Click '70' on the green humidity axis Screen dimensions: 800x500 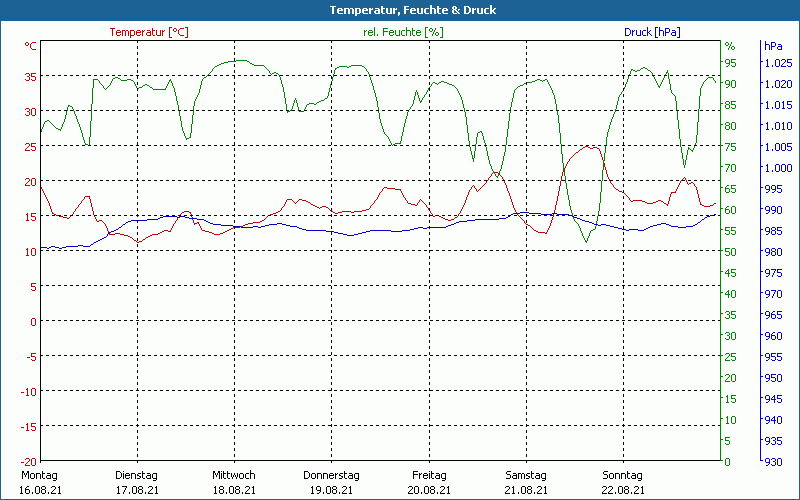pos(731,168)
